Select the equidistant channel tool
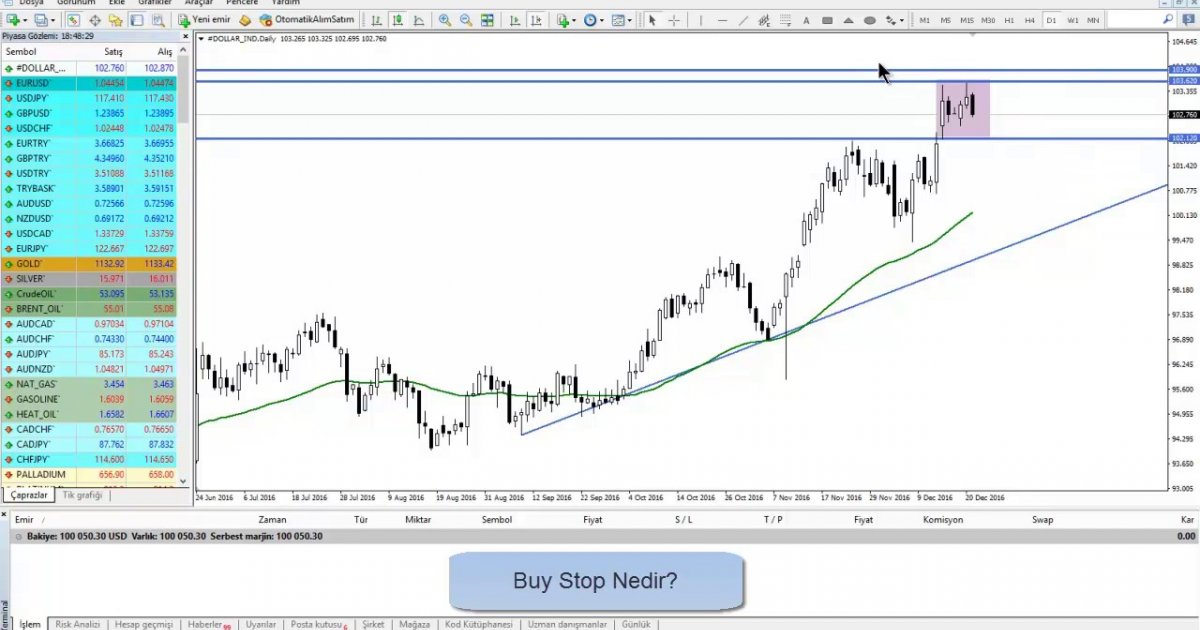1200x630 pixels. click(764, 20)
